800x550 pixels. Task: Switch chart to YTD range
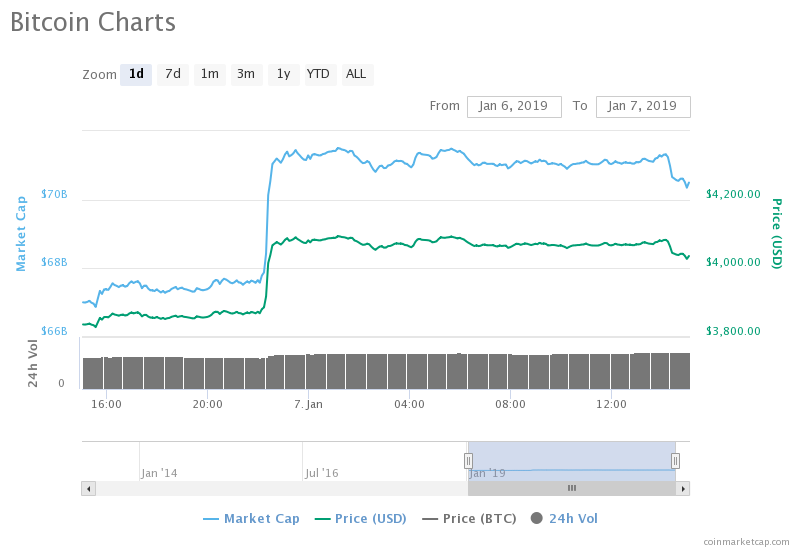(318, 74)
